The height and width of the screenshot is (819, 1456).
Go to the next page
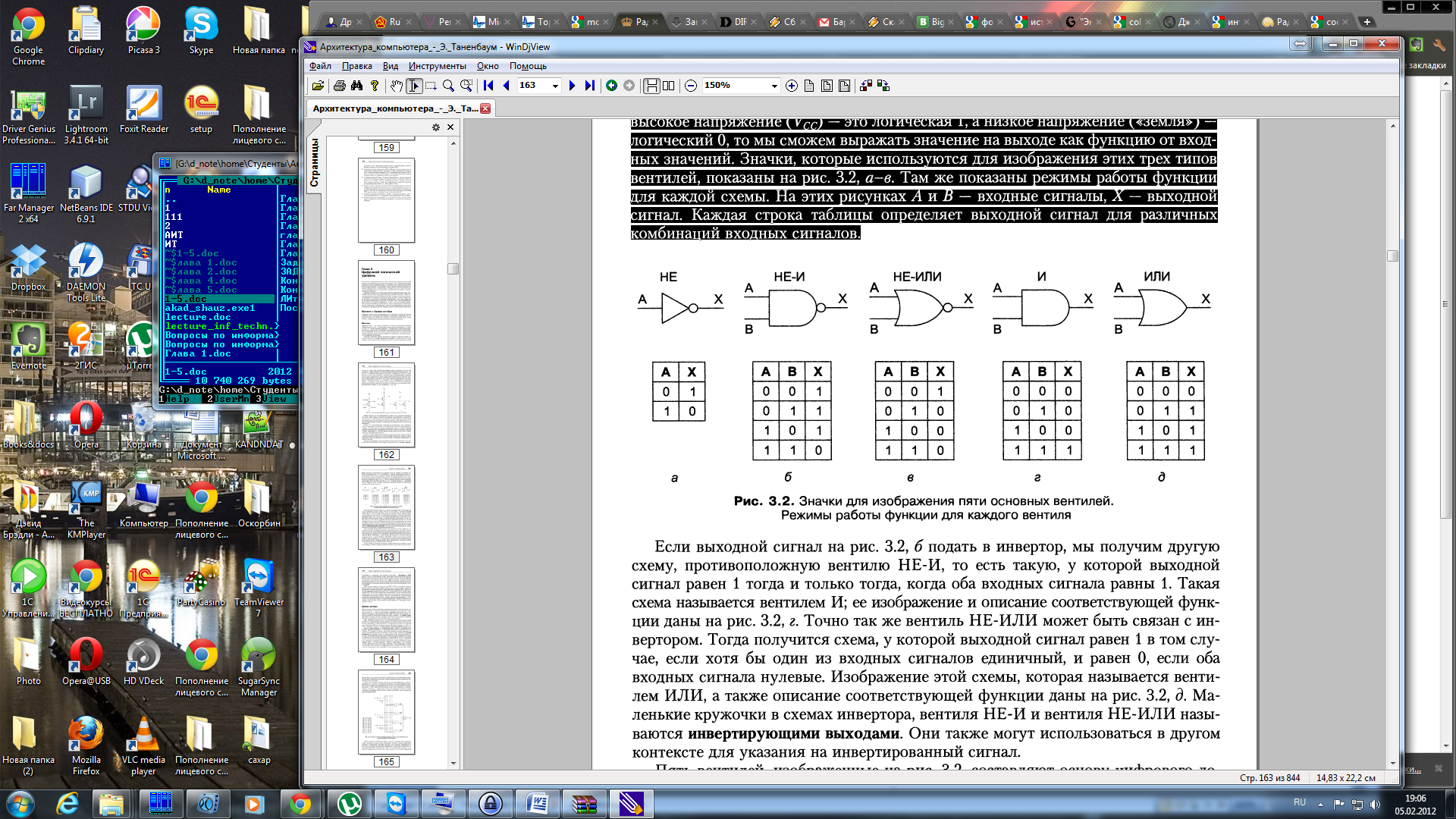coord(572,86)
